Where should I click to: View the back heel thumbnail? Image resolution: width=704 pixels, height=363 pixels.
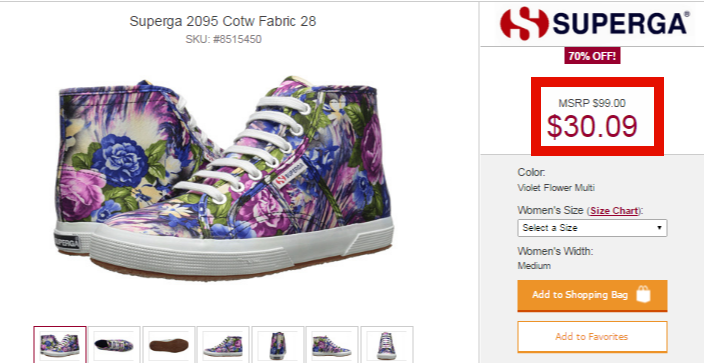click(277, 344)
